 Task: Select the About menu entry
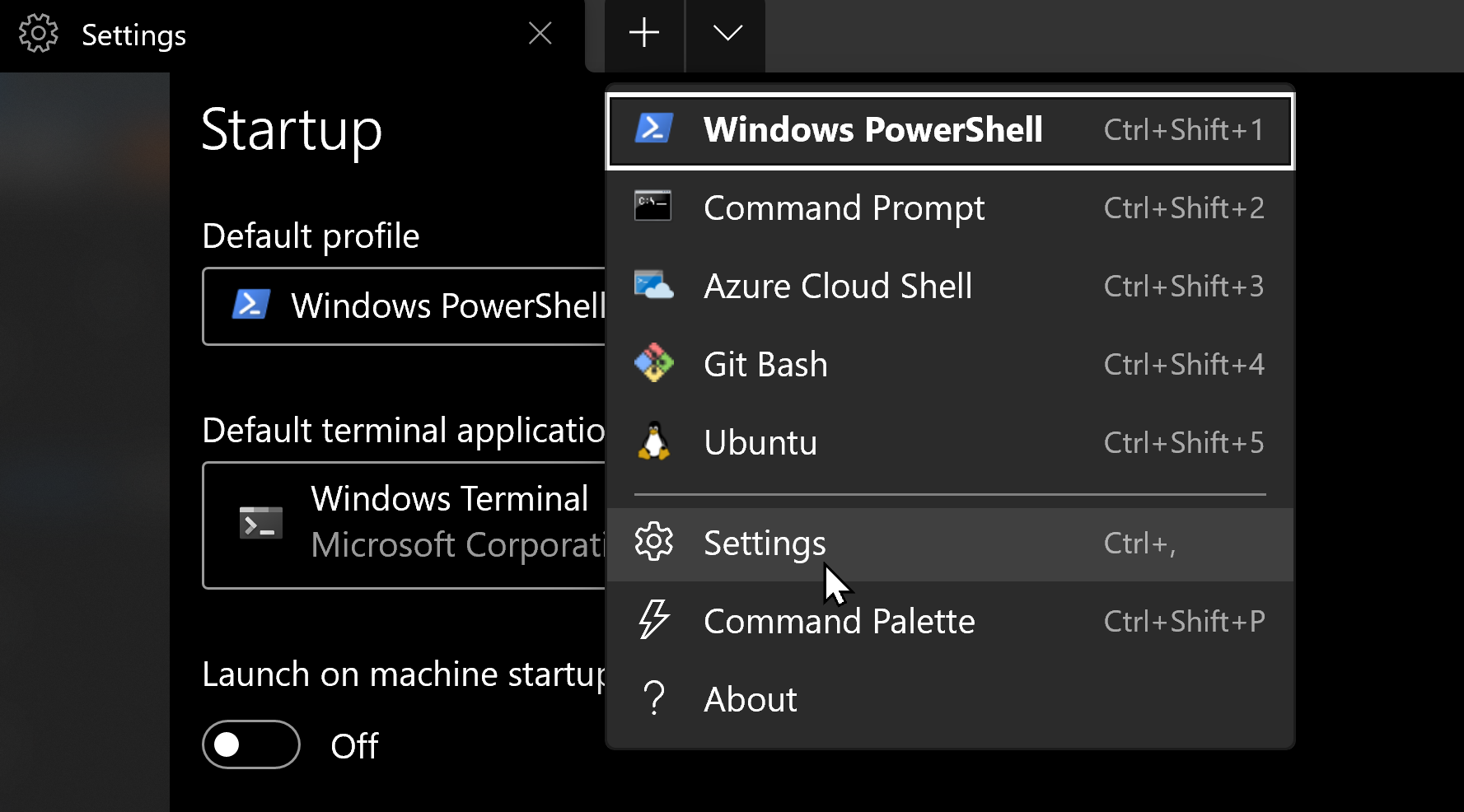coord(950,699)
